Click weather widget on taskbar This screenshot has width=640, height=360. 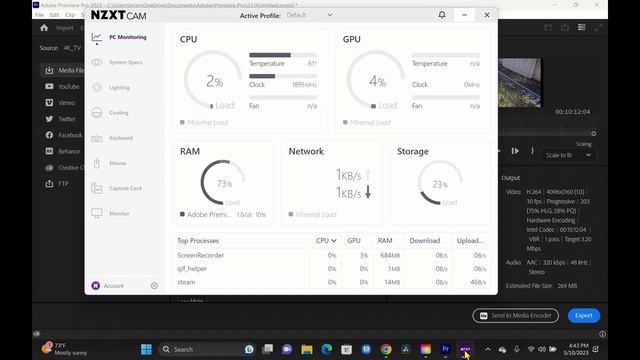[x=64, y=349]
